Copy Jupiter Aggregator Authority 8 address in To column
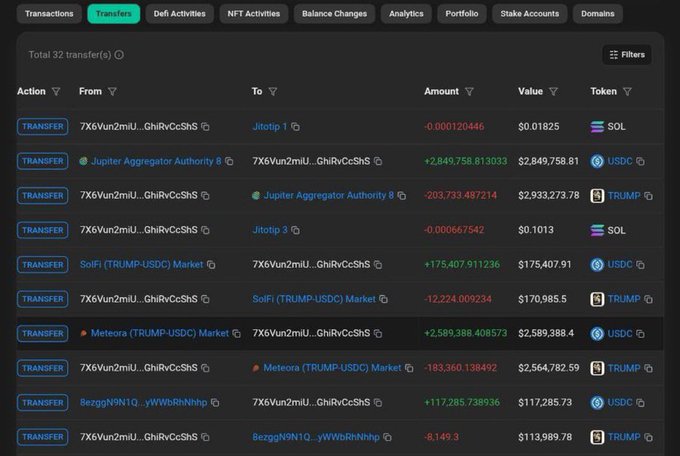 click(x=402, y=196)
